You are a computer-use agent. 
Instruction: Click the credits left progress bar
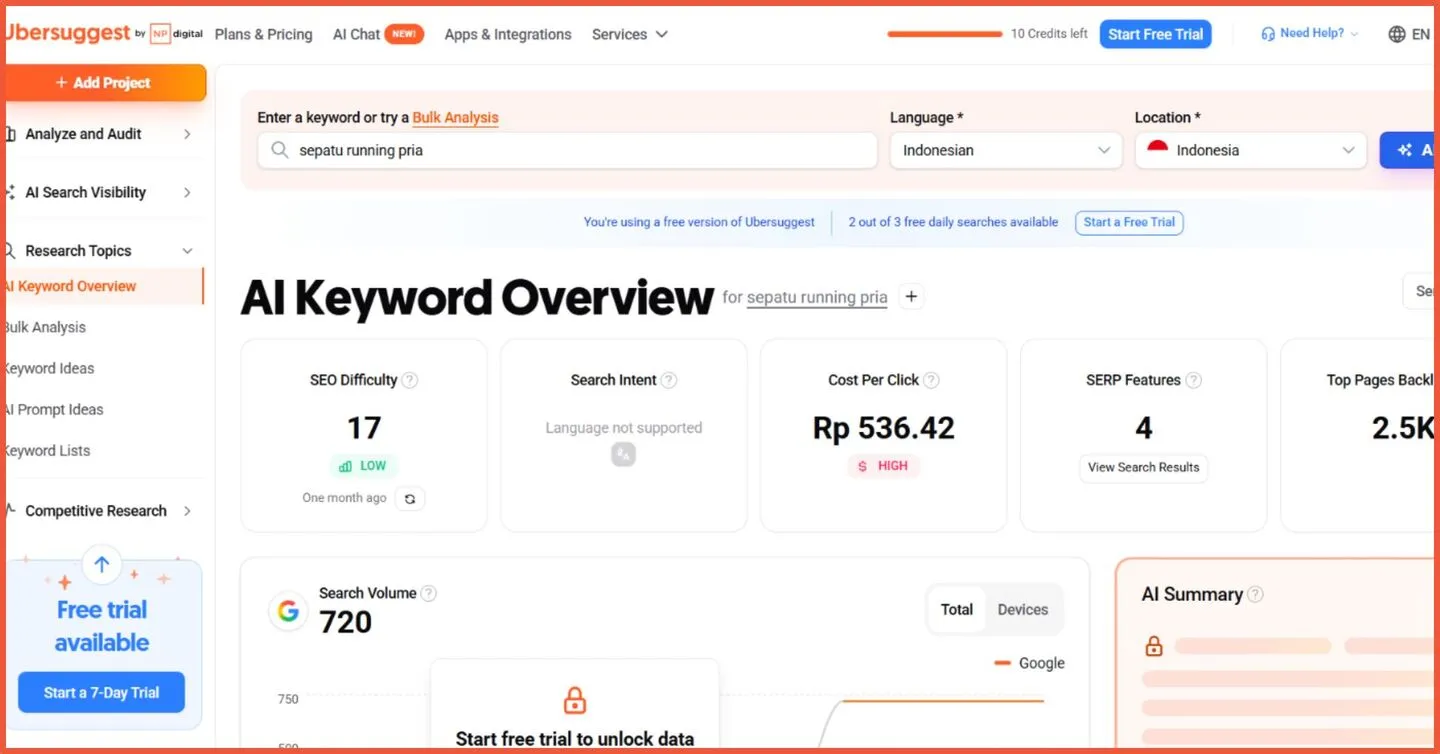945,34
